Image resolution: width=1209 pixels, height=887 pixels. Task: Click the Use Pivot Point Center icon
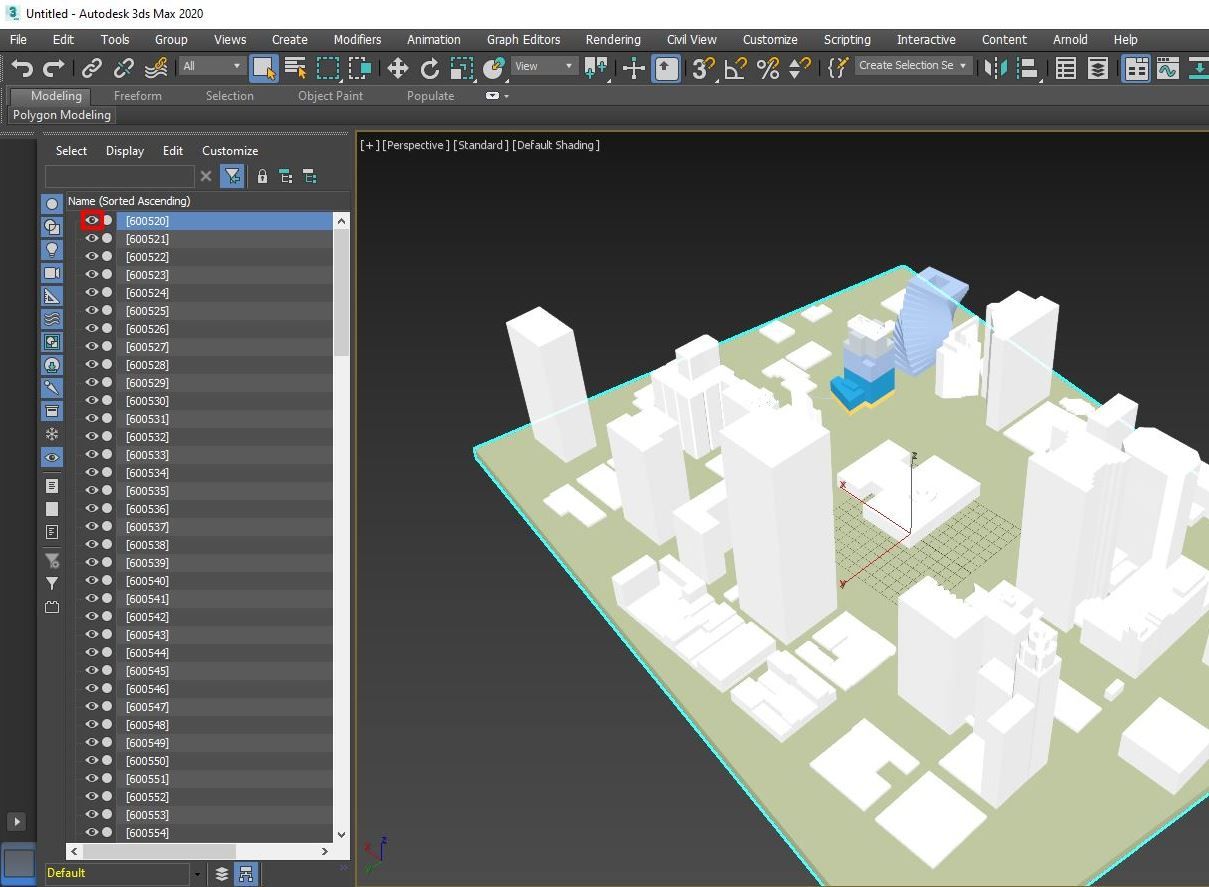click(597, 67)
